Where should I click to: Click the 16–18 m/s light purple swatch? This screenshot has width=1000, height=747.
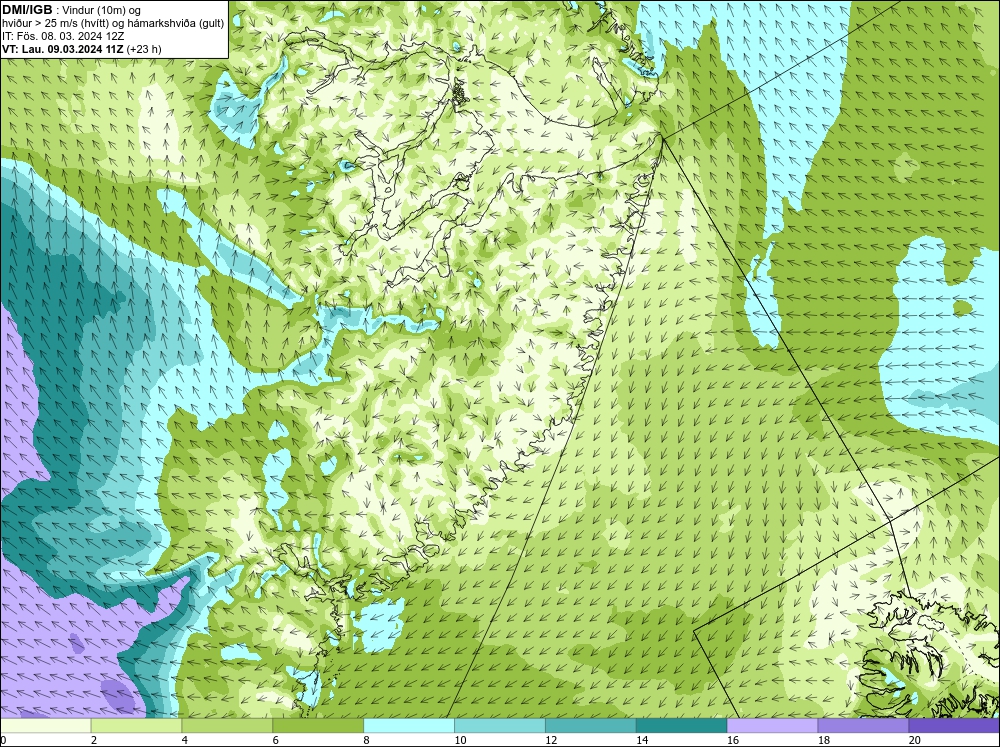pyautogui.click(x=772, y=726)
